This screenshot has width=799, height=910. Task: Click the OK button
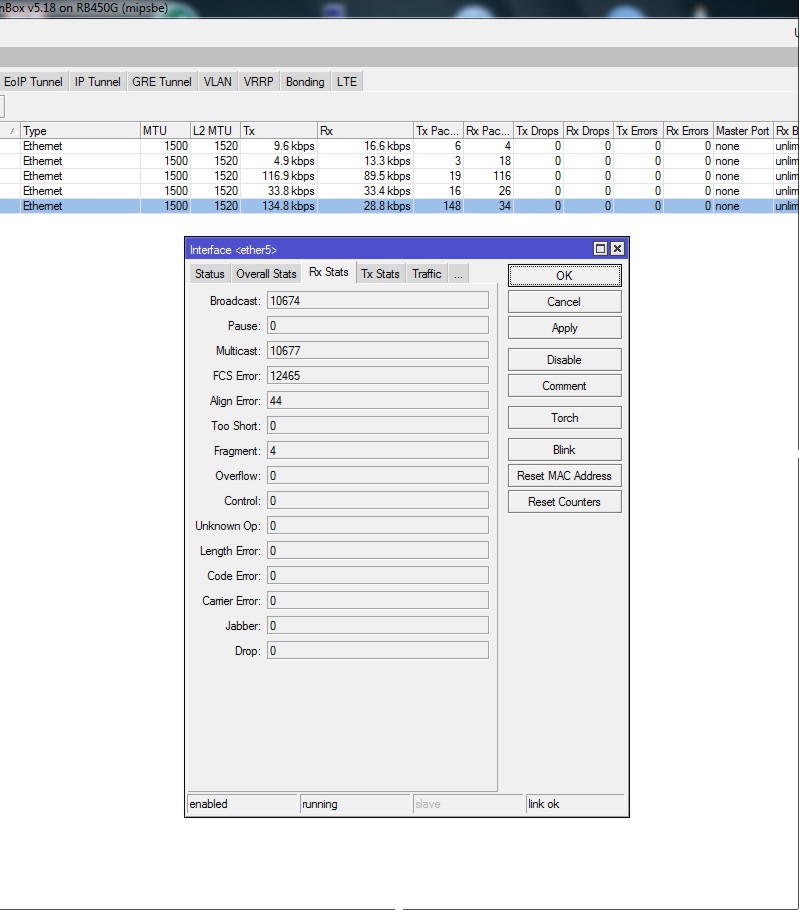[564, 276]
